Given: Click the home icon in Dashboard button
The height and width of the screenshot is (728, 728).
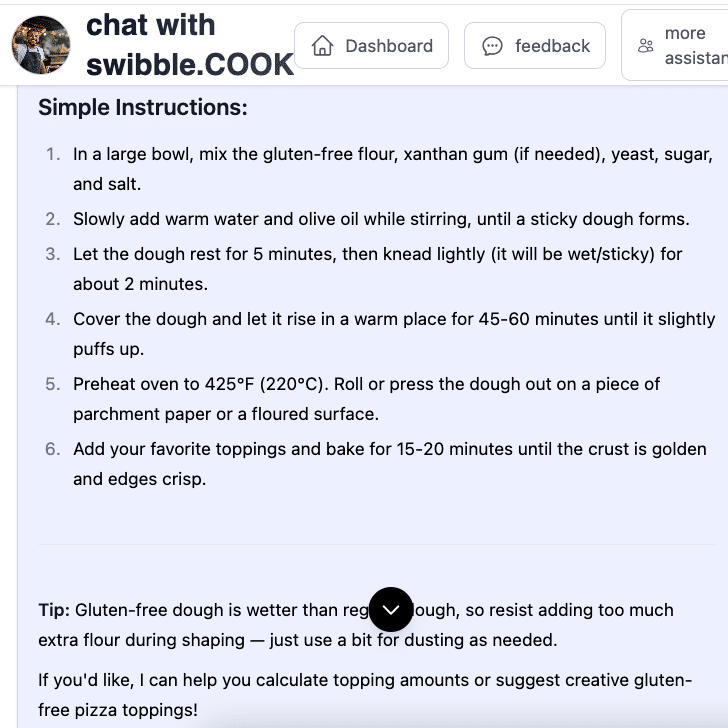Looking at the screenshot, I should tap(322, 46).
